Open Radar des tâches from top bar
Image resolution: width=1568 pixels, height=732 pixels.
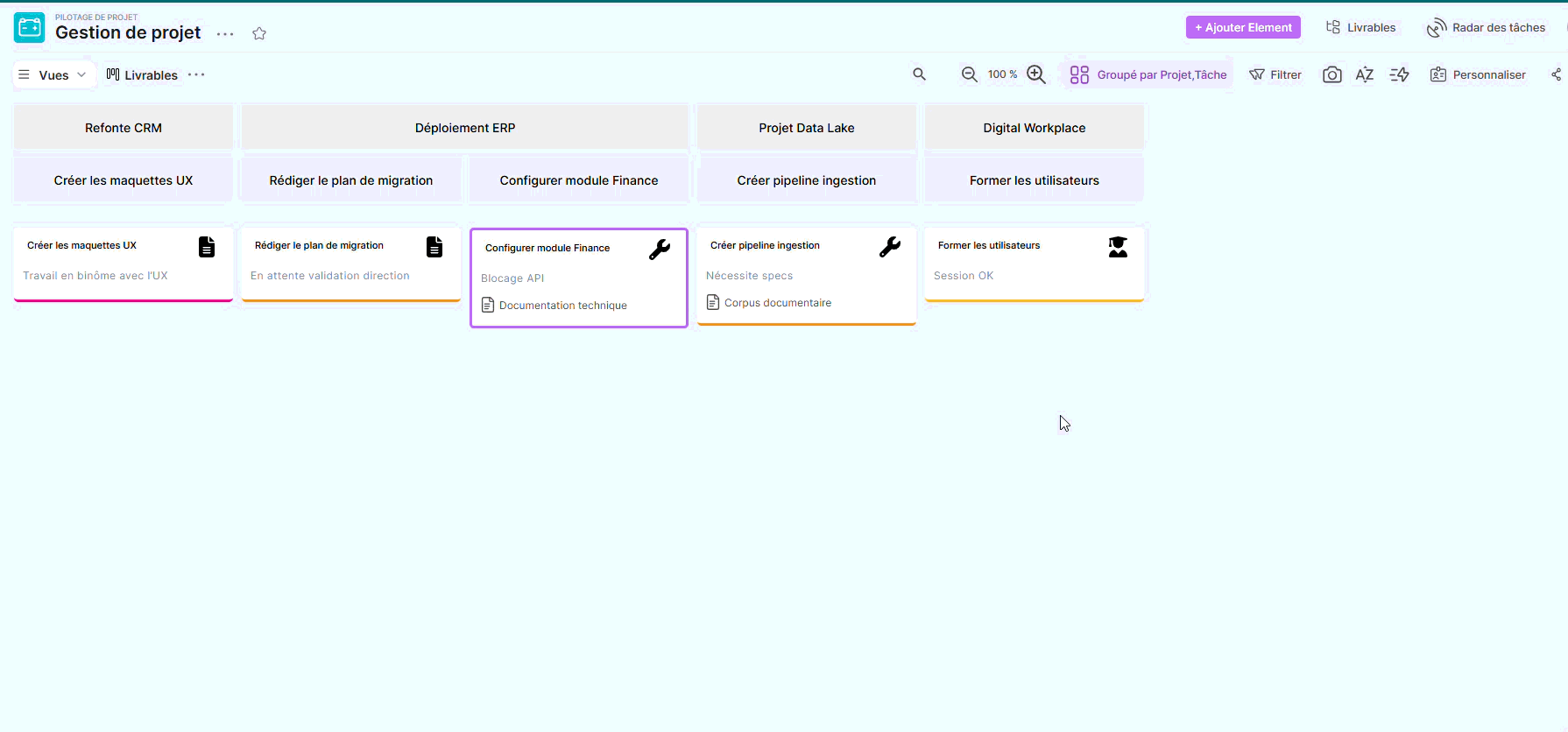(x=1487, y=28)
